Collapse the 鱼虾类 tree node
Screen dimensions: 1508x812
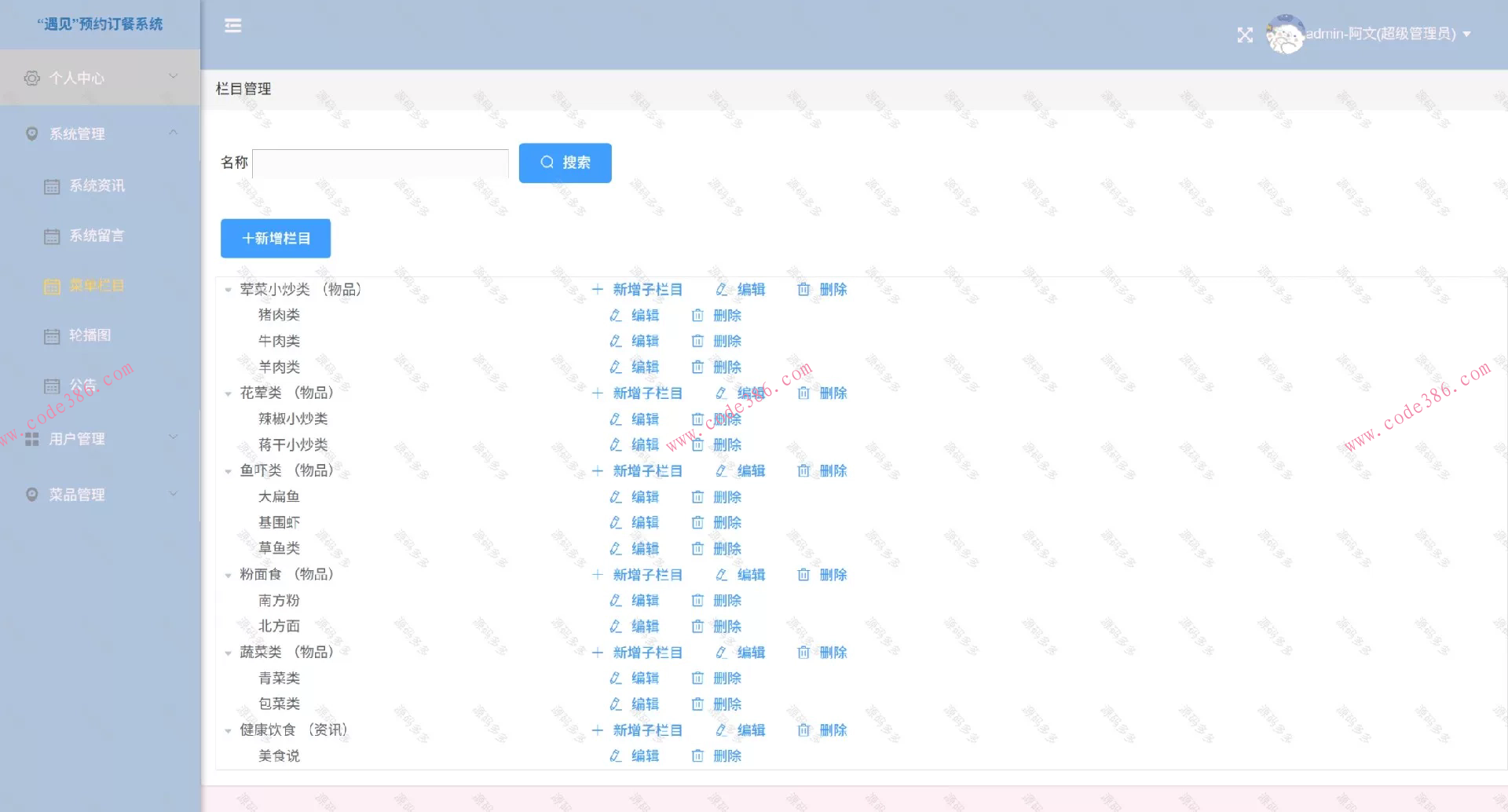(228, 471)
